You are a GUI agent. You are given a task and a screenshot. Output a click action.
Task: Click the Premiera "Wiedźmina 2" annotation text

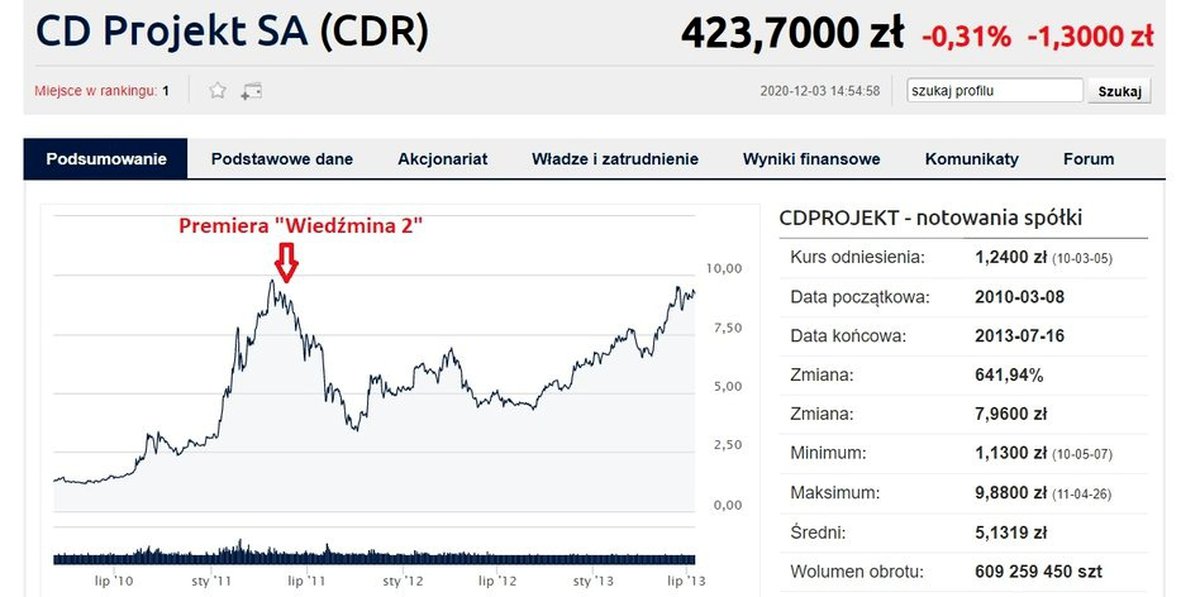[301, 226]
